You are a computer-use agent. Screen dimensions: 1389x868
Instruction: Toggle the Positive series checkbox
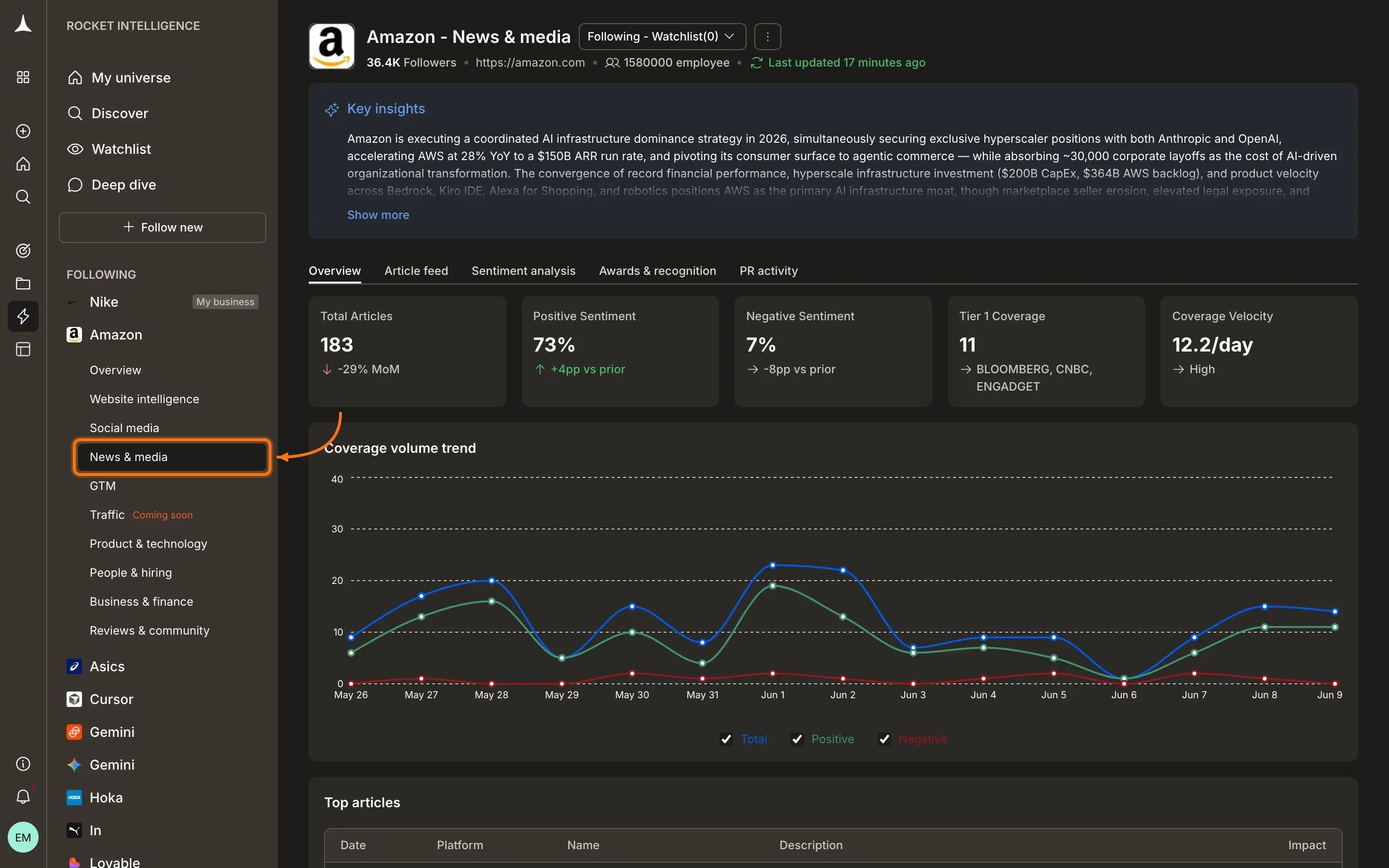(797, 739)
